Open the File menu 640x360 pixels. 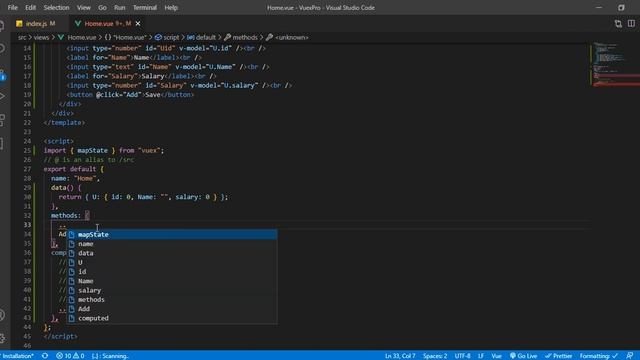(x=13, y=7)
